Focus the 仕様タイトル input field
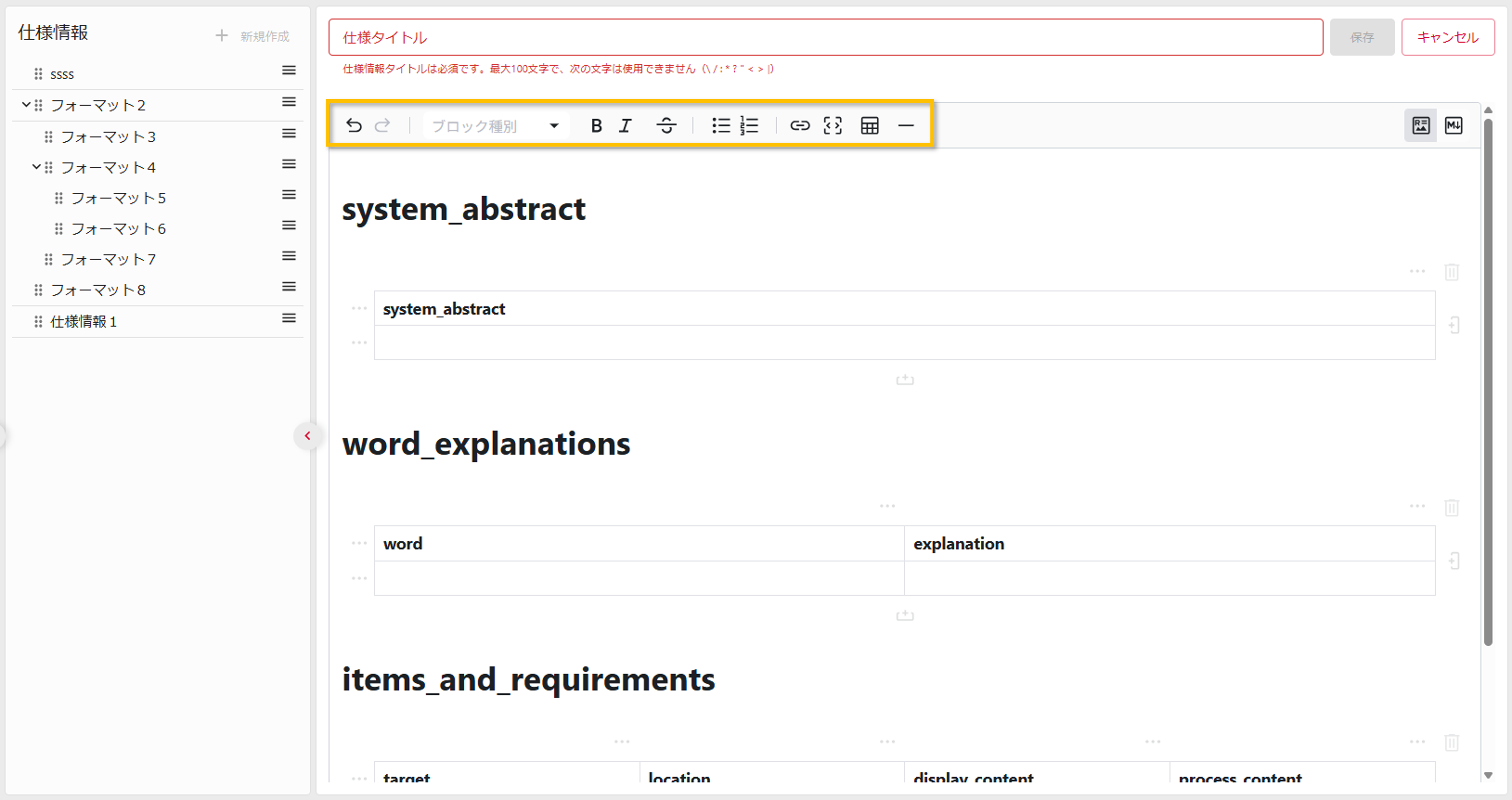This screenshot has width=1512, height=800. click(x=825, y=37)
